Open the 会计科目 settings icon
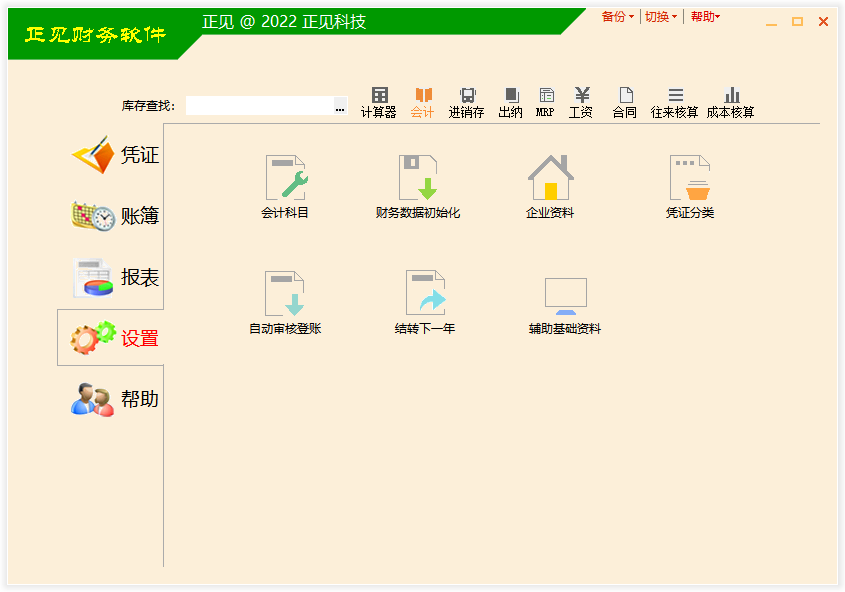The width and height of the screenshot is (845, 592). tap(286, 179)
